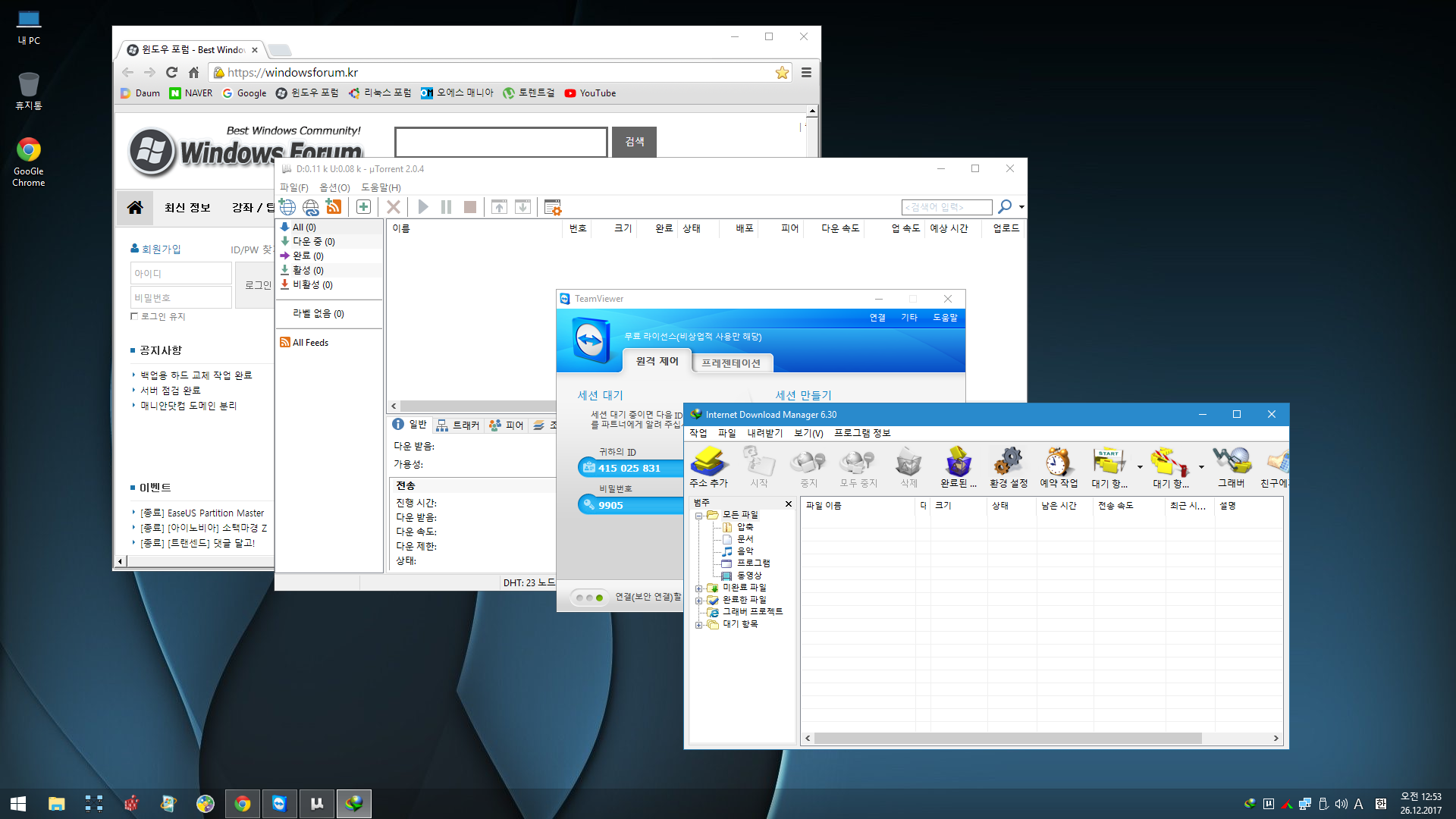Open search engine dropdown arrow in µTorrent
This screenshot has height=819, width=1456.
pos(1021,207)
